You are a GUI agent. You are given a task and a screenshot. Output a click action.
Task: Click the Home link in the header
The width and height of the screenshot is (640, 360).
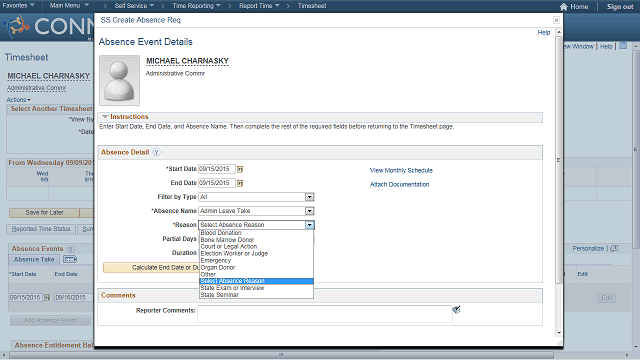[579, 7]
